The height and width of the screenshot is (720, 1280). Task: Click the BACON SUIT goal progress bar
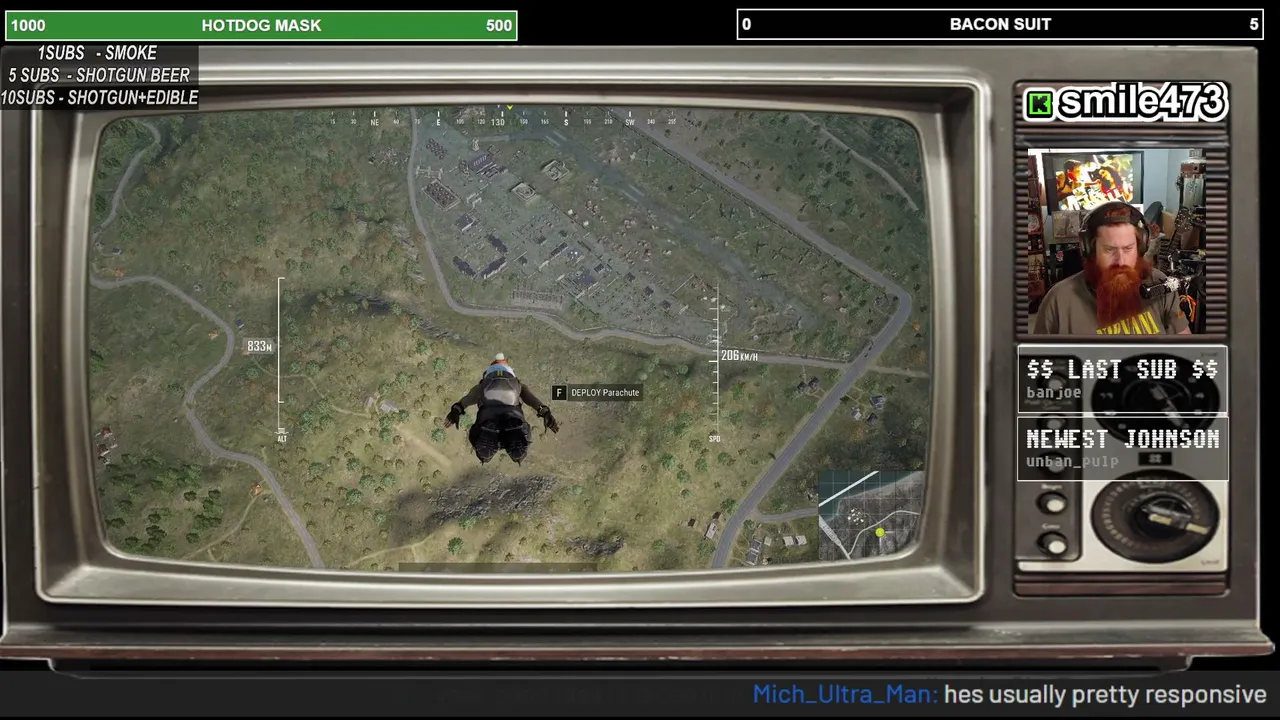1000,24
